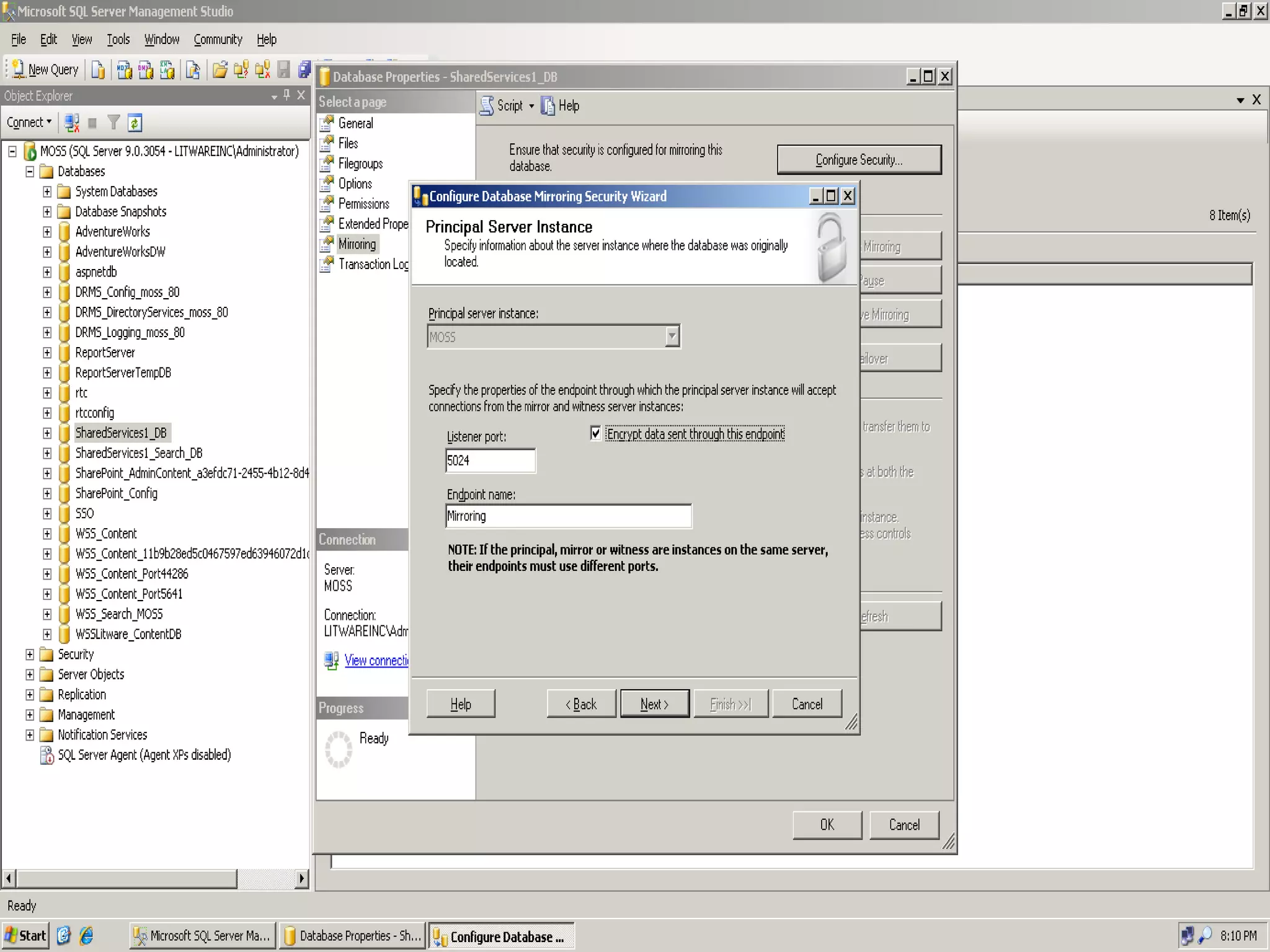This screenshot has width=1270, height=952.
Task: Click the New Query toolbar button
Action: coord(45,69)
